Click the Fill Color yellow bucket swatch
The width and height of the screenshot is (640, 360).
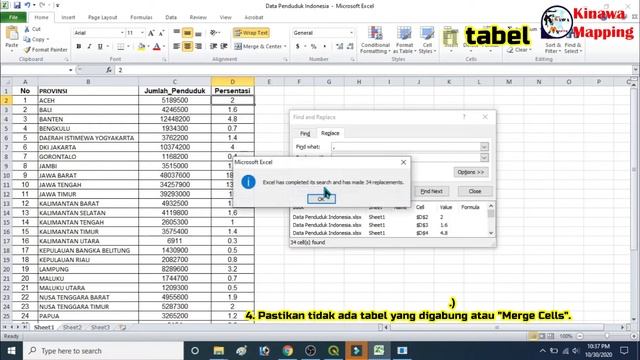[x=141, y=47]
